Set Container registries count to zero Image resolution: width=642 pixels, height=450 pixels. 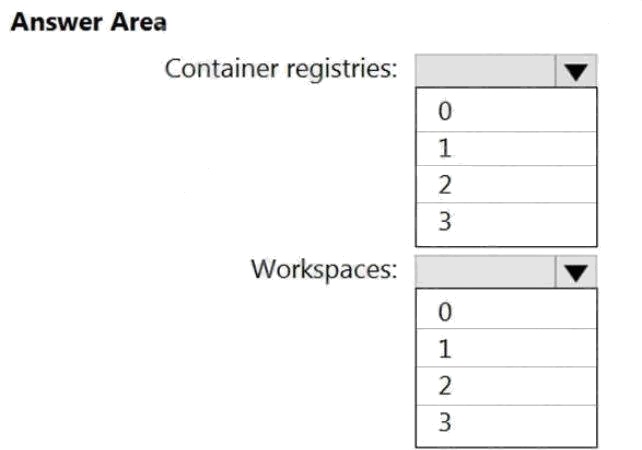coord(505,112)
